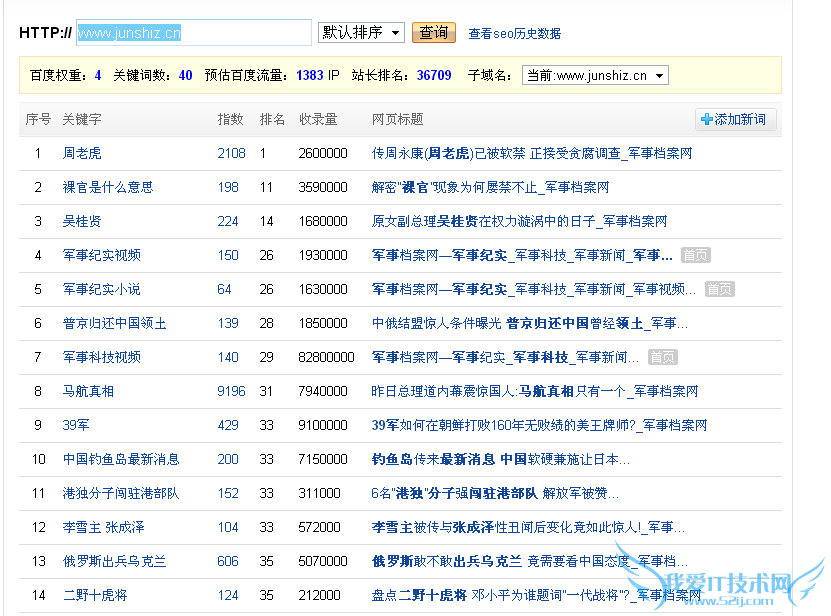The width and height of the screenshot is (831, 616).
Task: Click the 收录量 column header
Action: click(x=318, y=119)
